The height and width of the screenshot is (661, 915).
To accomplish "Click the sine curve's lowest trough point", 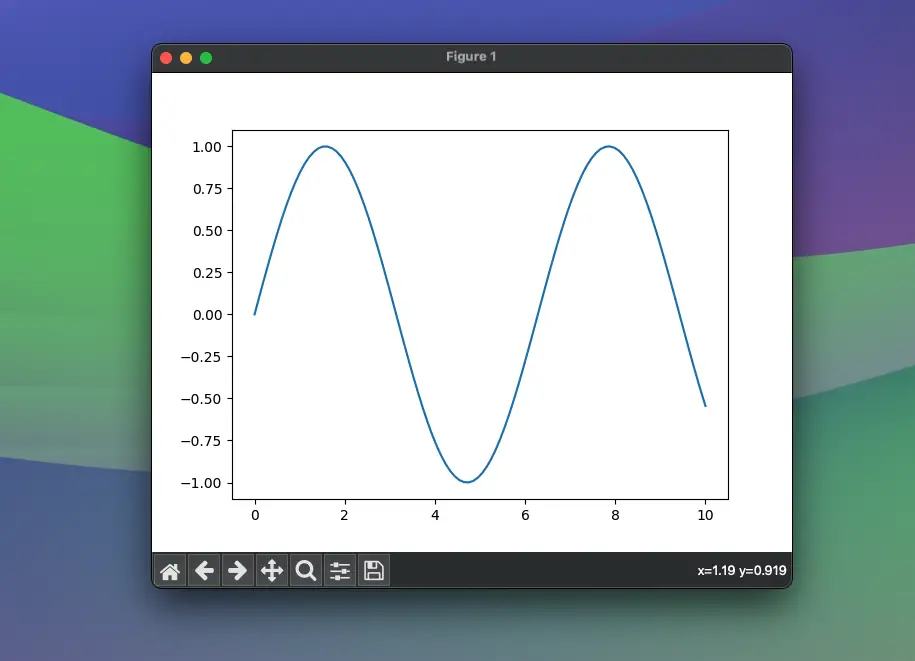I will [x=467, y=482].
